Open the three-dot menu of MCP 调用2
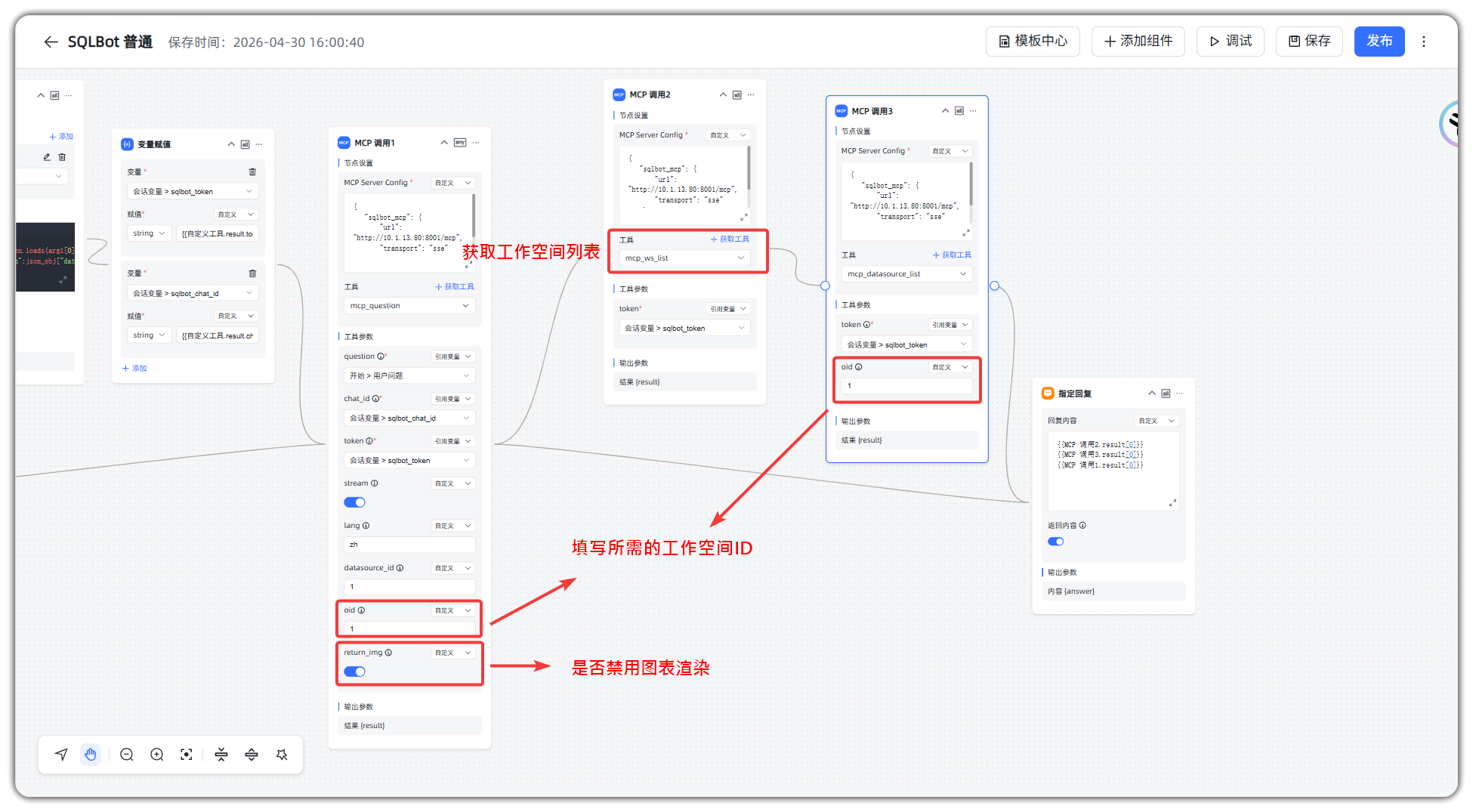 point(751,94)
